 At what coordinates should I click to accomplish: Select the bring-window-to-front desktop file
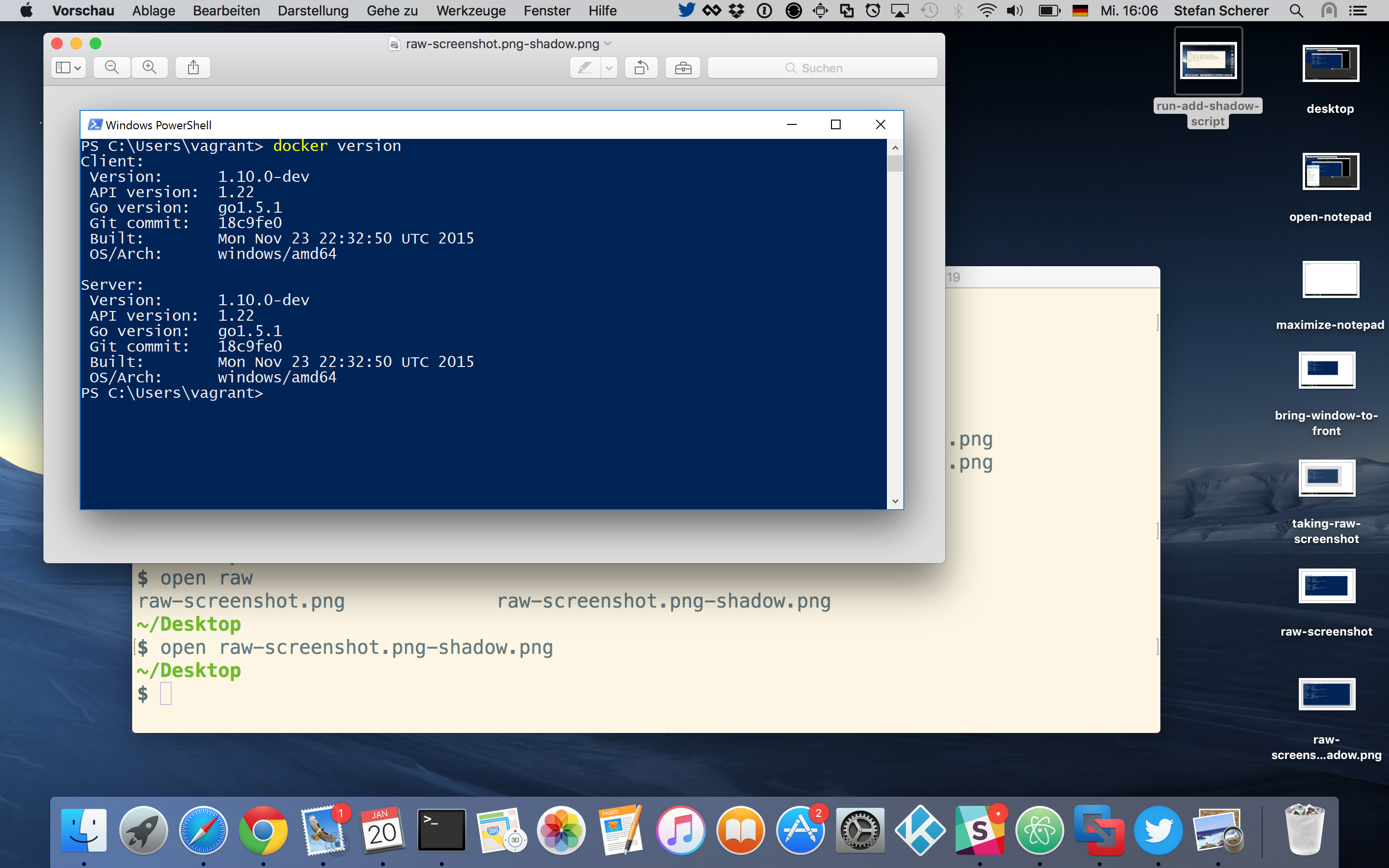click(1326, 370)
